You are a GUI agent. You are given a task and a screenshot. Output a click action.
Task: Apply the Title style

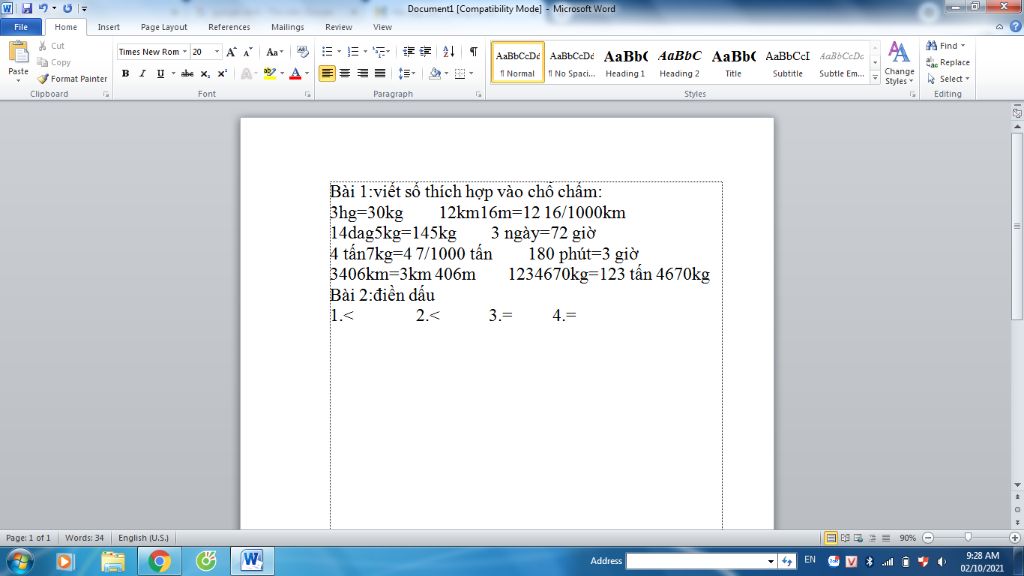point(733,63)
